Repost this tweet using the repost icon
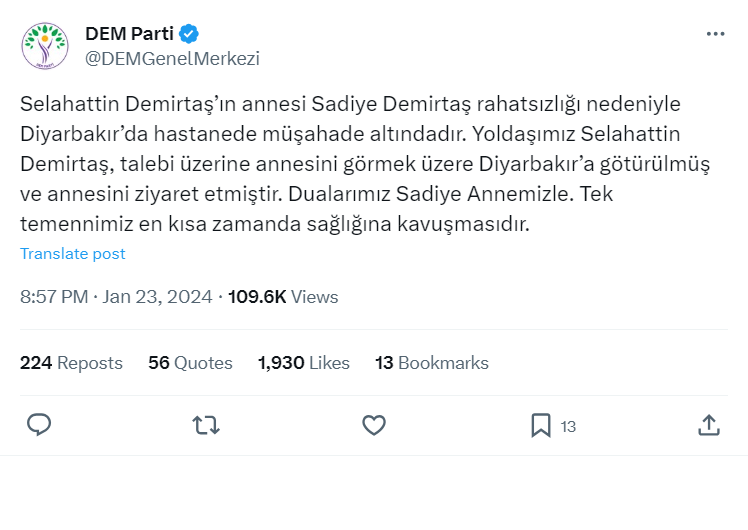 point(206,425)
